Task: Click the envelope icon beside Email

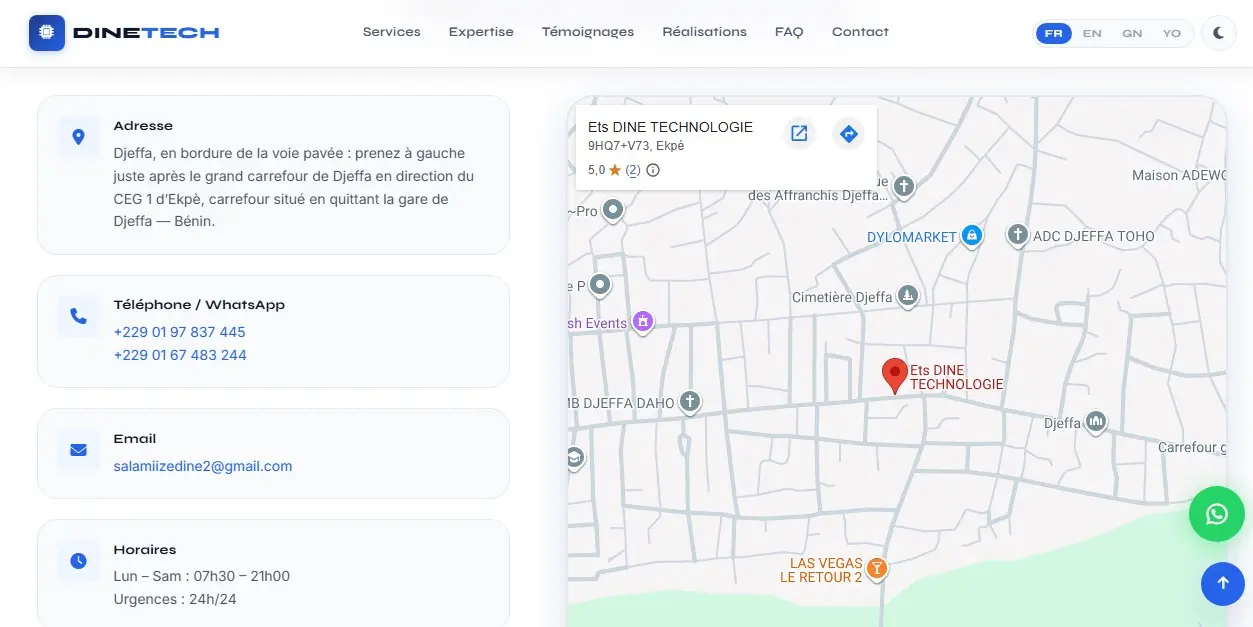Action: coord(78,450)
